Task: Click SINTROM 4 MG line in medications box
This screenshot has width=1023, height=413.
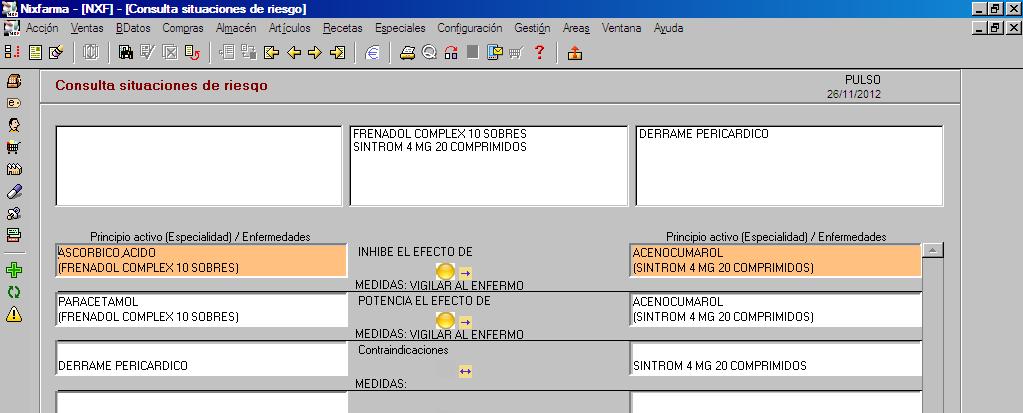Action: (x=440, y=147)
